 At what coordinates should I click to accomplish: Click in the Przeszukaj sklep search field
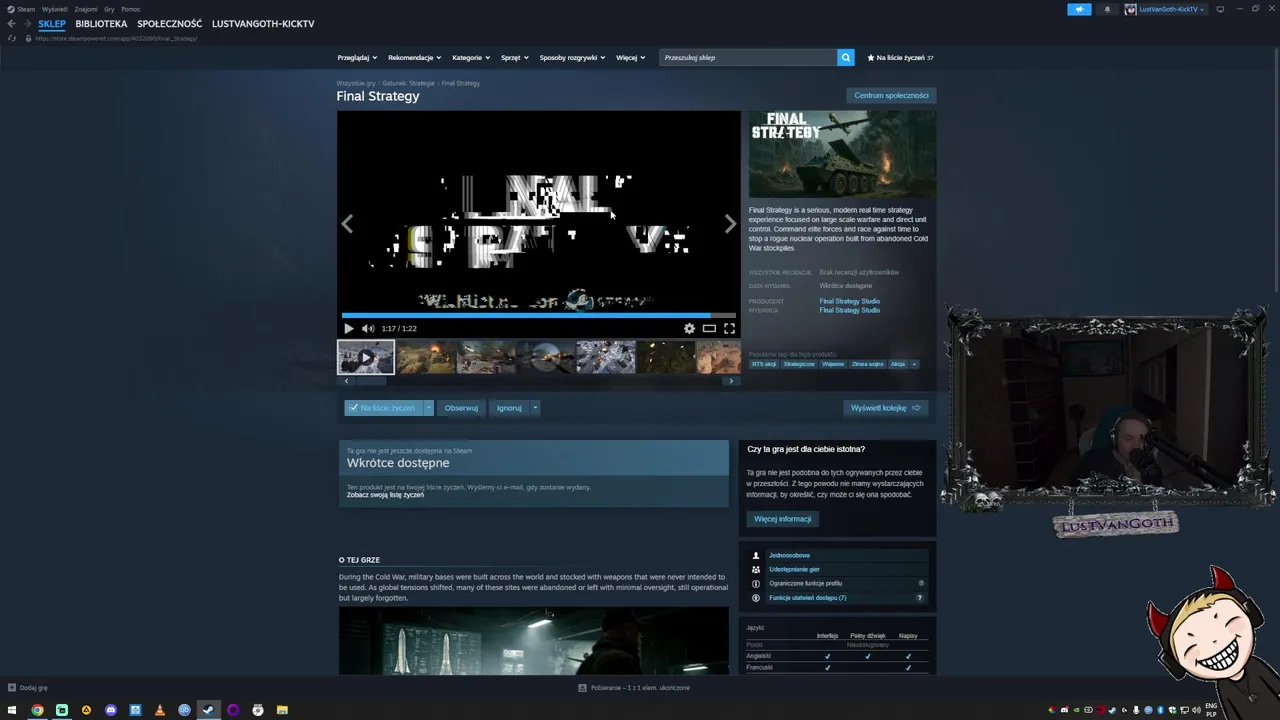[x=748, y=57]
